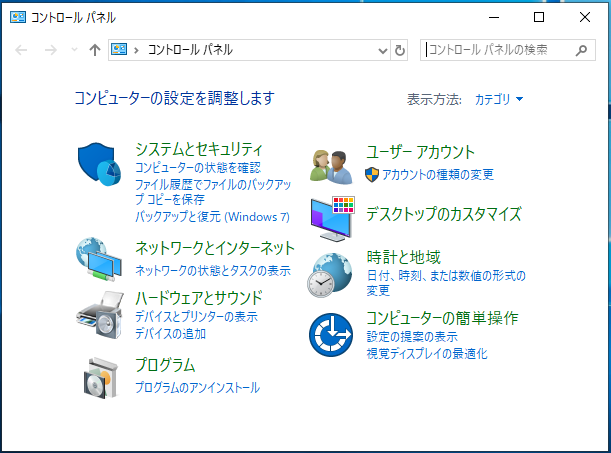Image resolution: width=611 pixels, height=453 pixels.
Task: Click the コンピューターの簡単操作 ease of access icon
Action: (x=331, y=335)
